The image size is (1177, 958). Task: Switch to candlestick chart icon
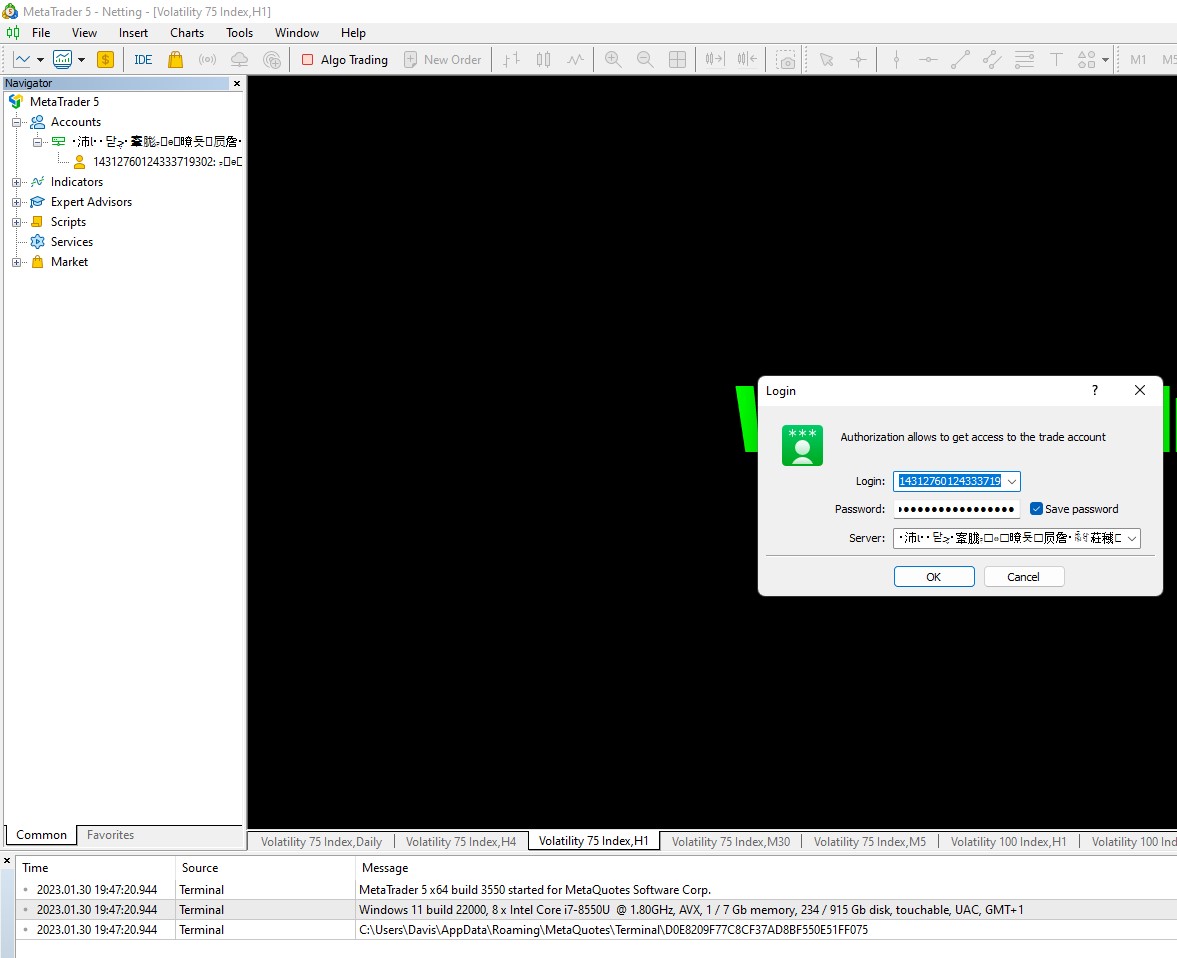543,59
